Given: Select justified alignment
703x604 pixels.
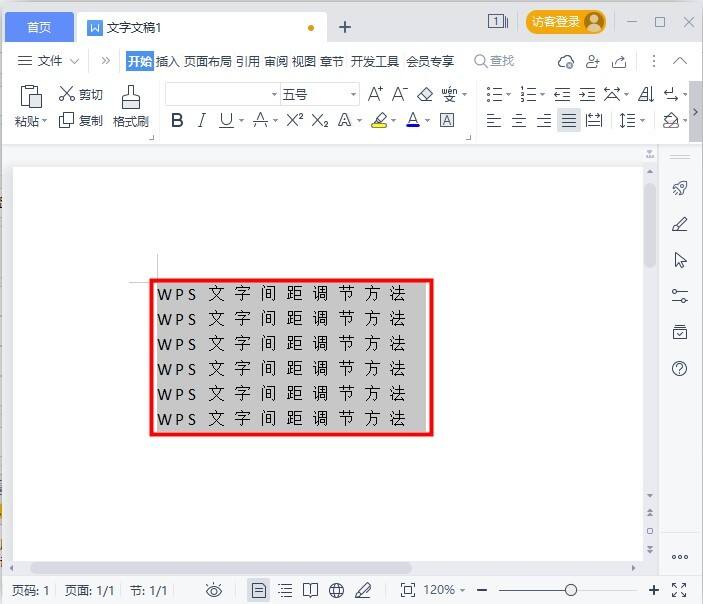Looking at the screenshot, I should click(x=569, y=120).
